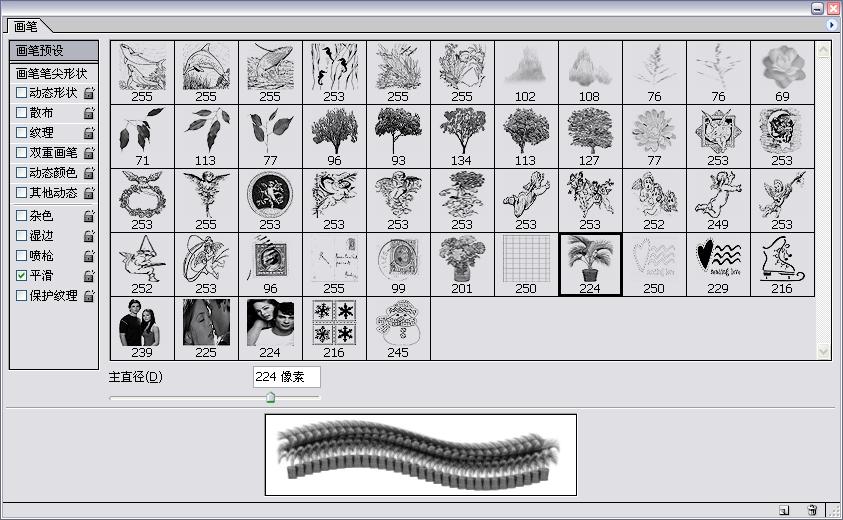Select the potted flower brush 201
The height and width of the screenshot is (520, 843).
pos(462,265)
